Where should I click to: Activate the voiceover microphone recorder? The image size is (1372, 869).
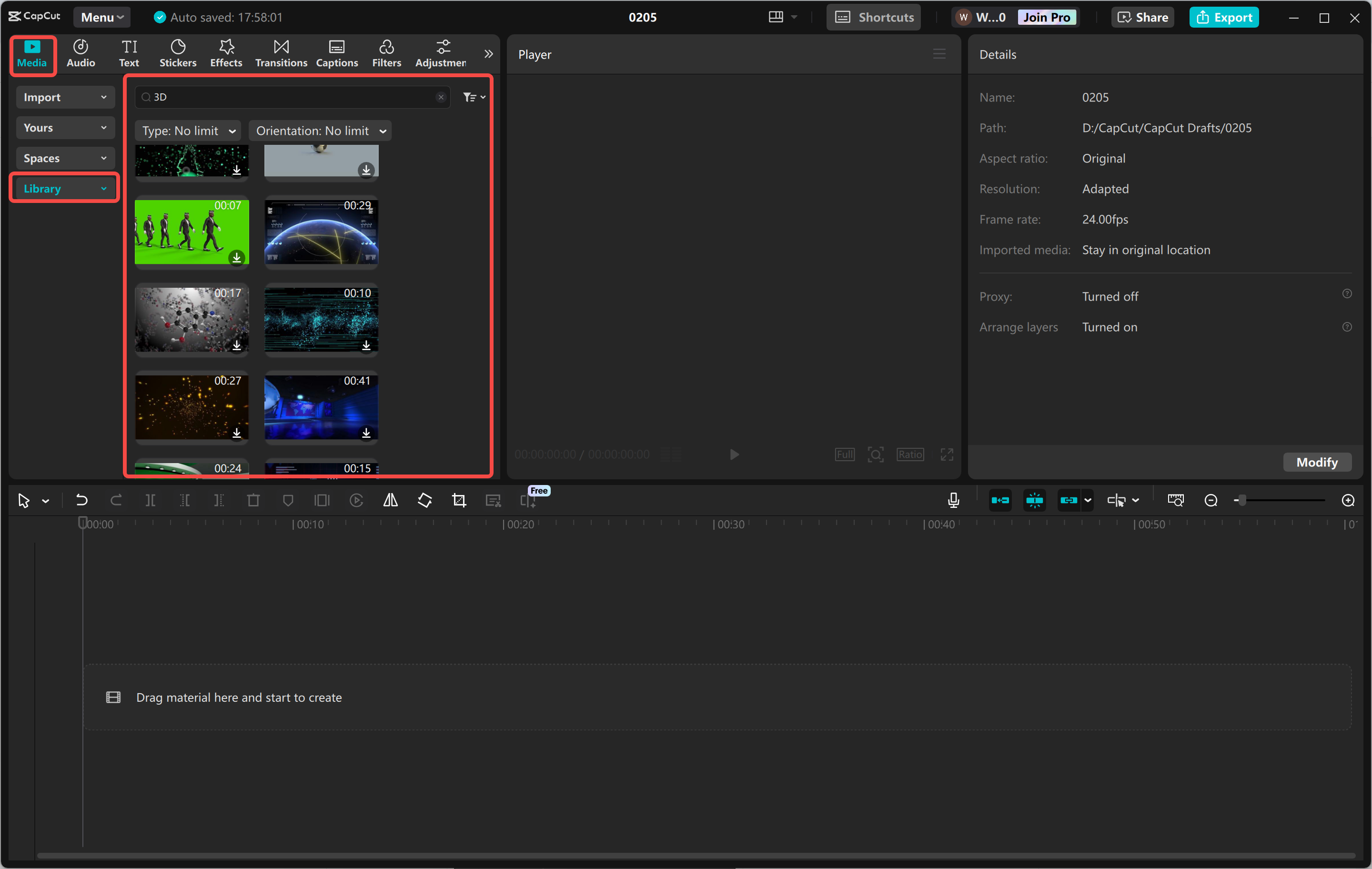click(953, 500)
